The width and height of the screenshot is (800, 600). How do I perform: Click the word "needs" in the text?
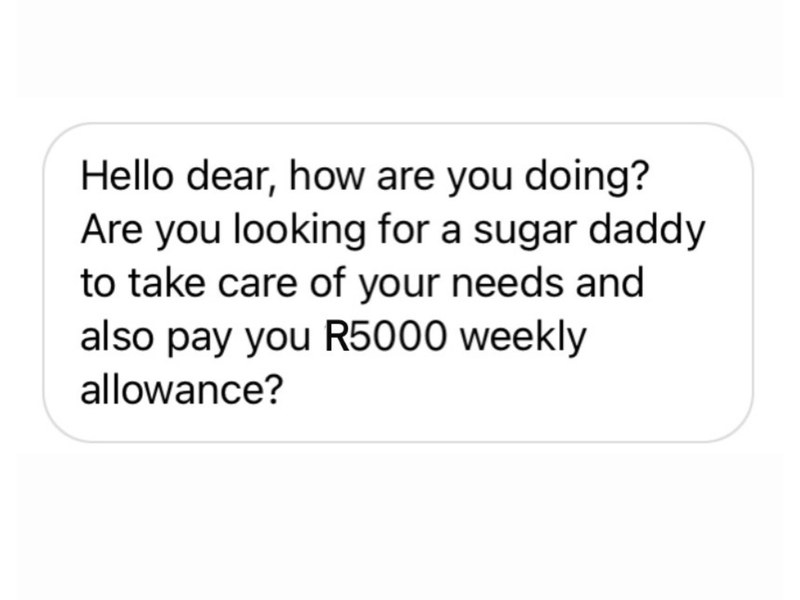tap(508, 283)
